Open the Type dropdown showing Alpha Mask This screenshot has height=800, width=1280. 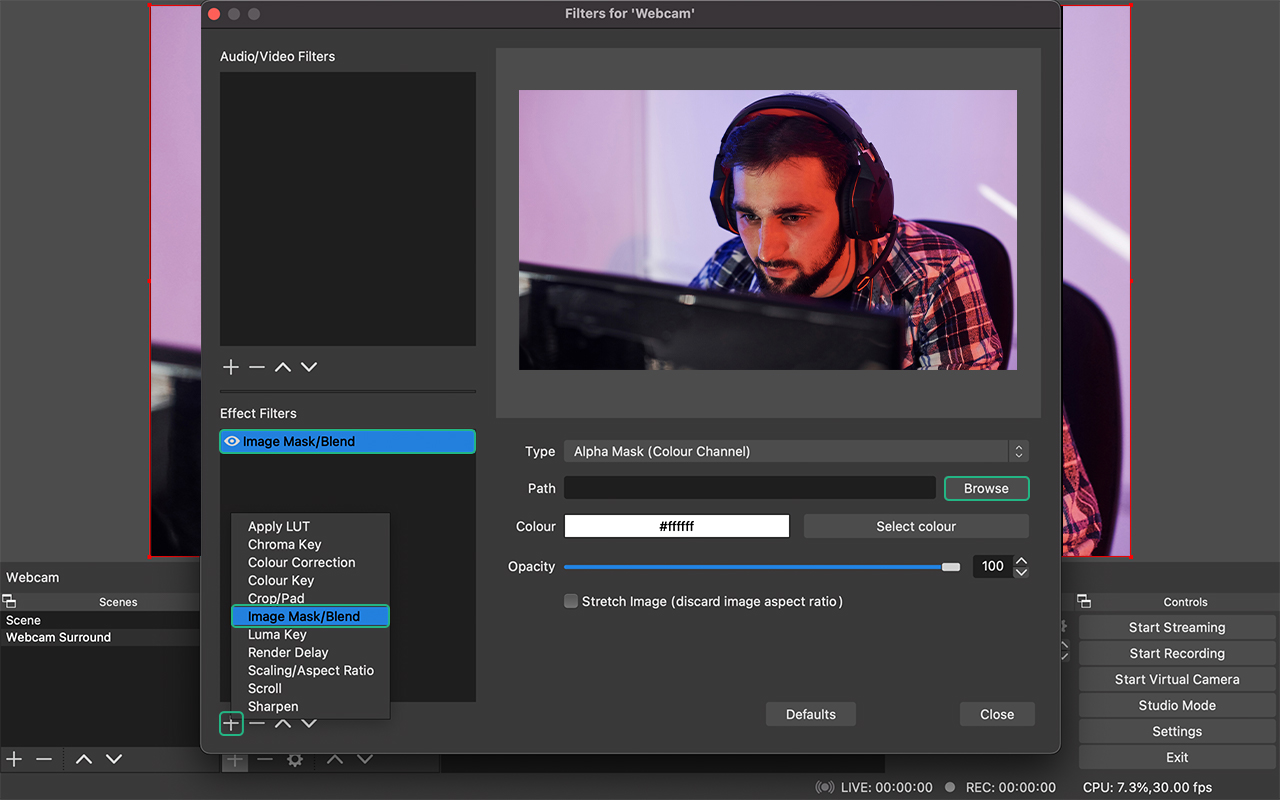click(x=796, y=451)
